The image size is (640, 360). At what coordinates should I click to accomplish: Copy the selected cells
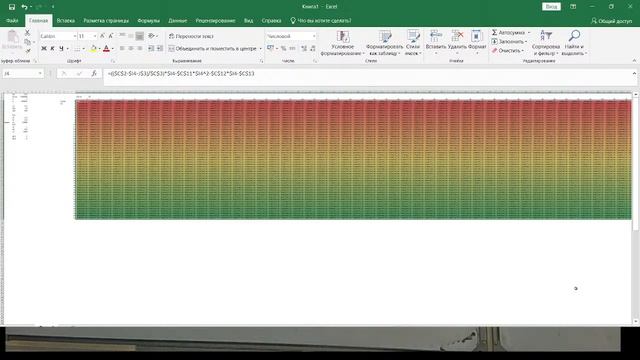click(27, 42)
